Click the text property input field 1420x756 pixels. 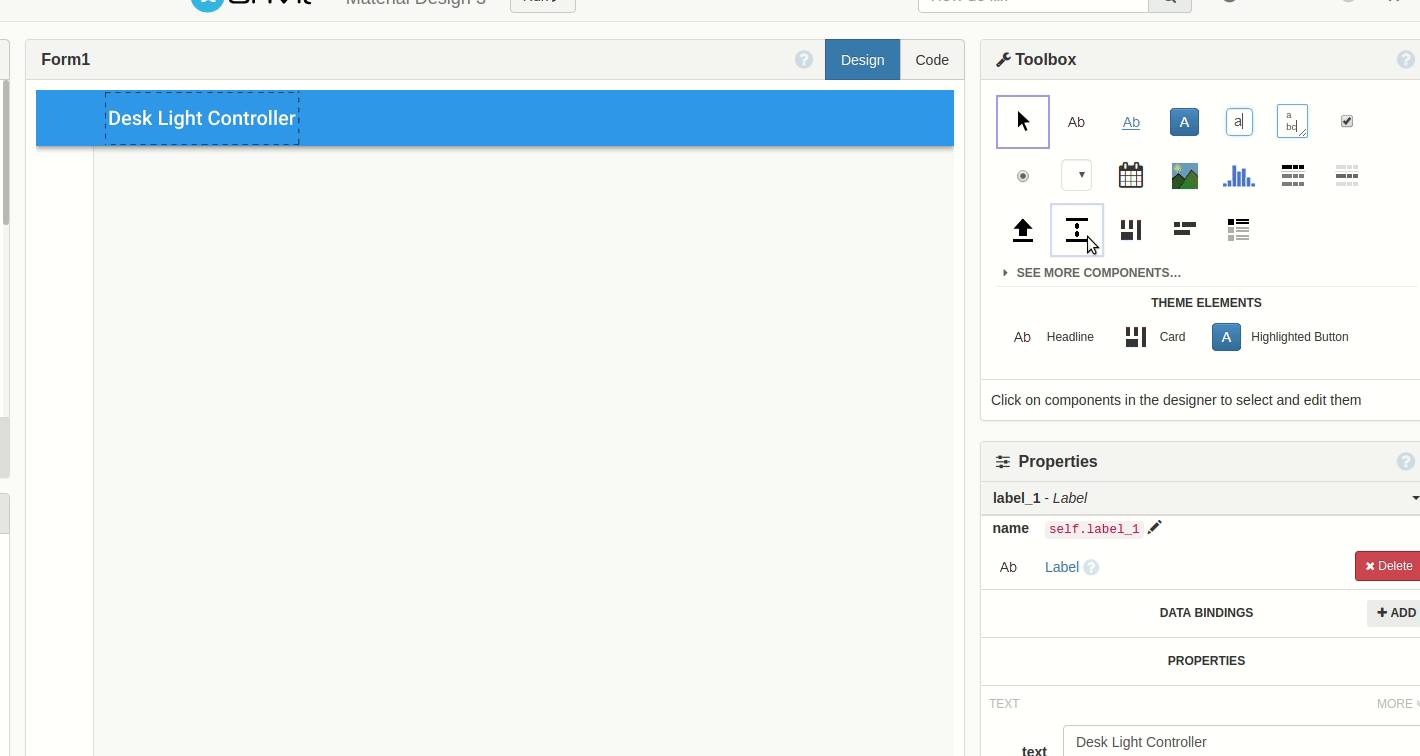click(1240, 742)
